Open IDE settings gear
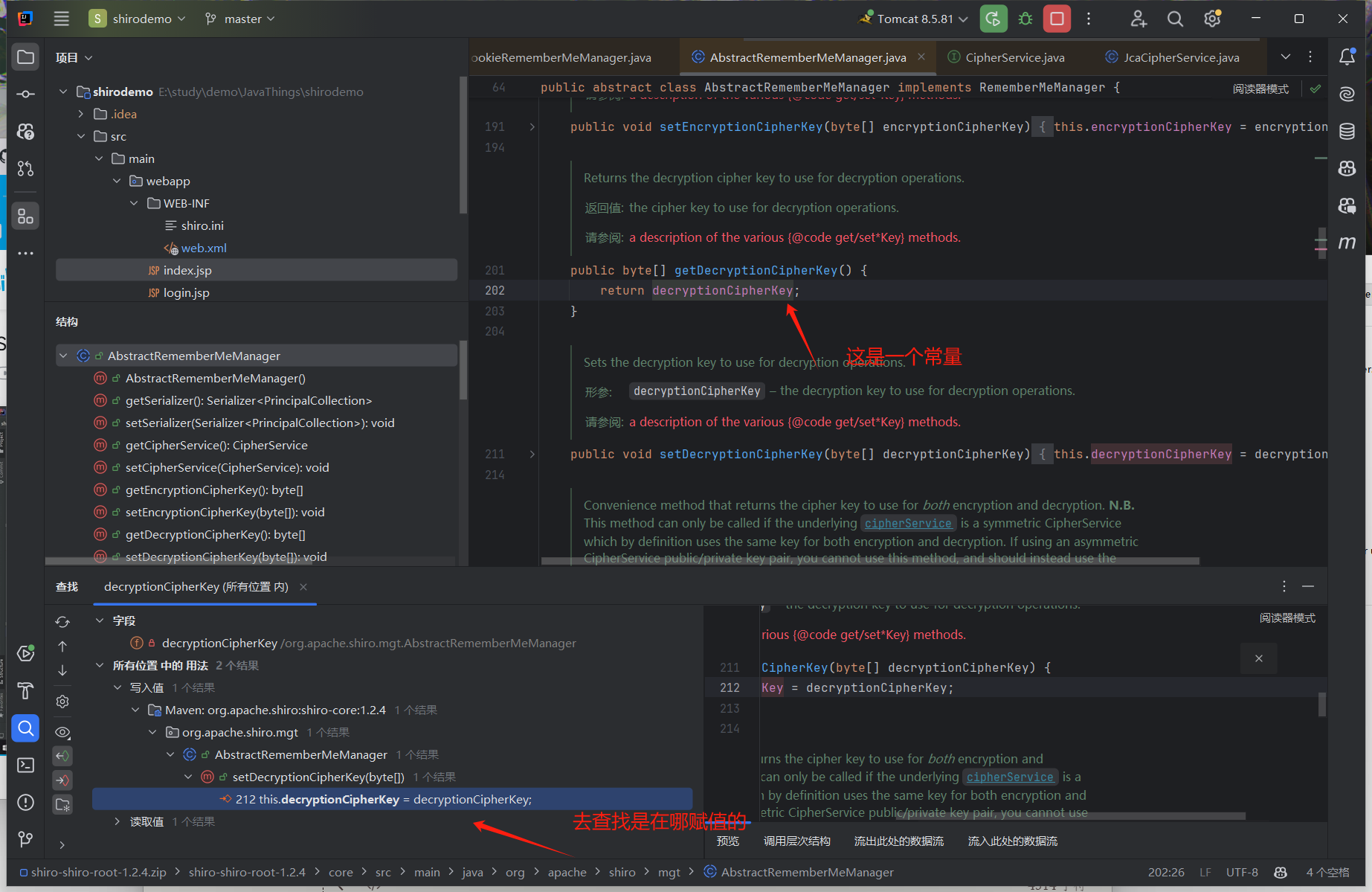 [1212, 19]
